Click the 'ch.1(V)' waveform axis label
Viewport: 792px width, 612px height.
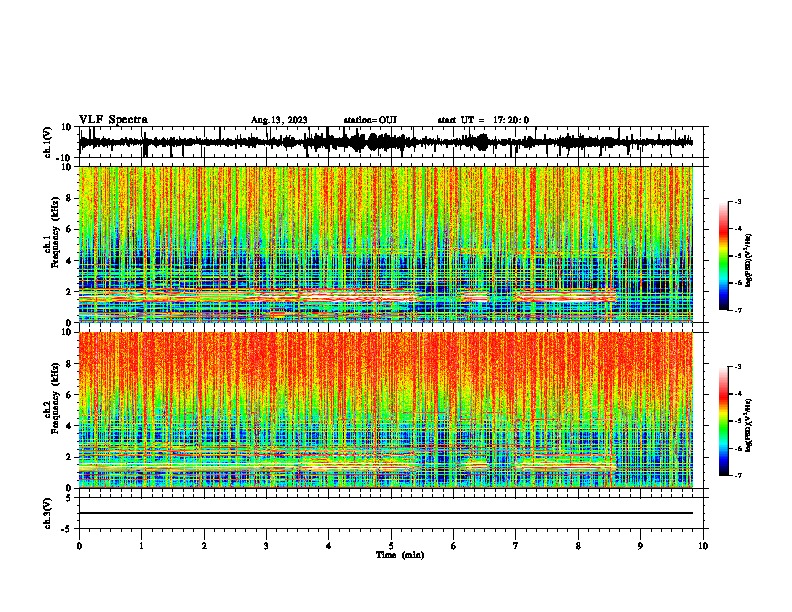(48, 142)
